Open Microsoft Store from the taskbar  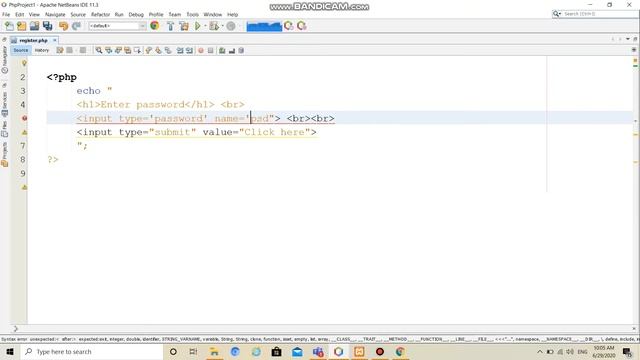(276, 351)
